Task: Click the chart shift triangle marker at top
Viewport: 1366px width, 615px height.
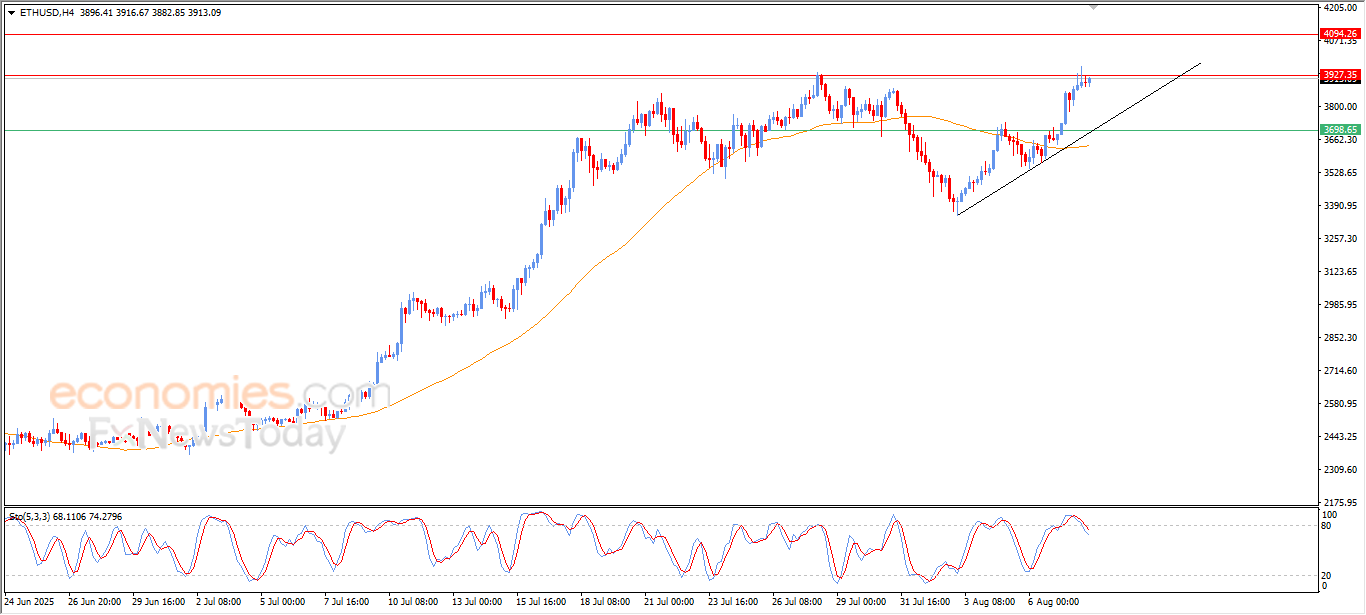Action: 1093,8
